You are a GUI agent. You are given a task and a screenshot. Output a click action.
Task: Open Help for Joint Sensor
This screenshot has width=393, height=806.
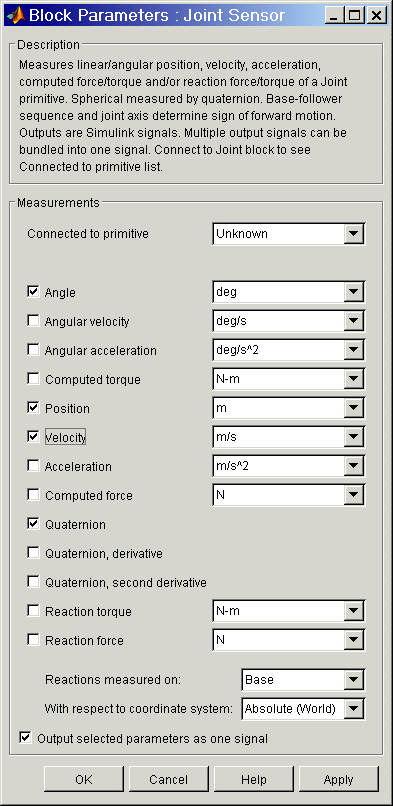[254, 780]
